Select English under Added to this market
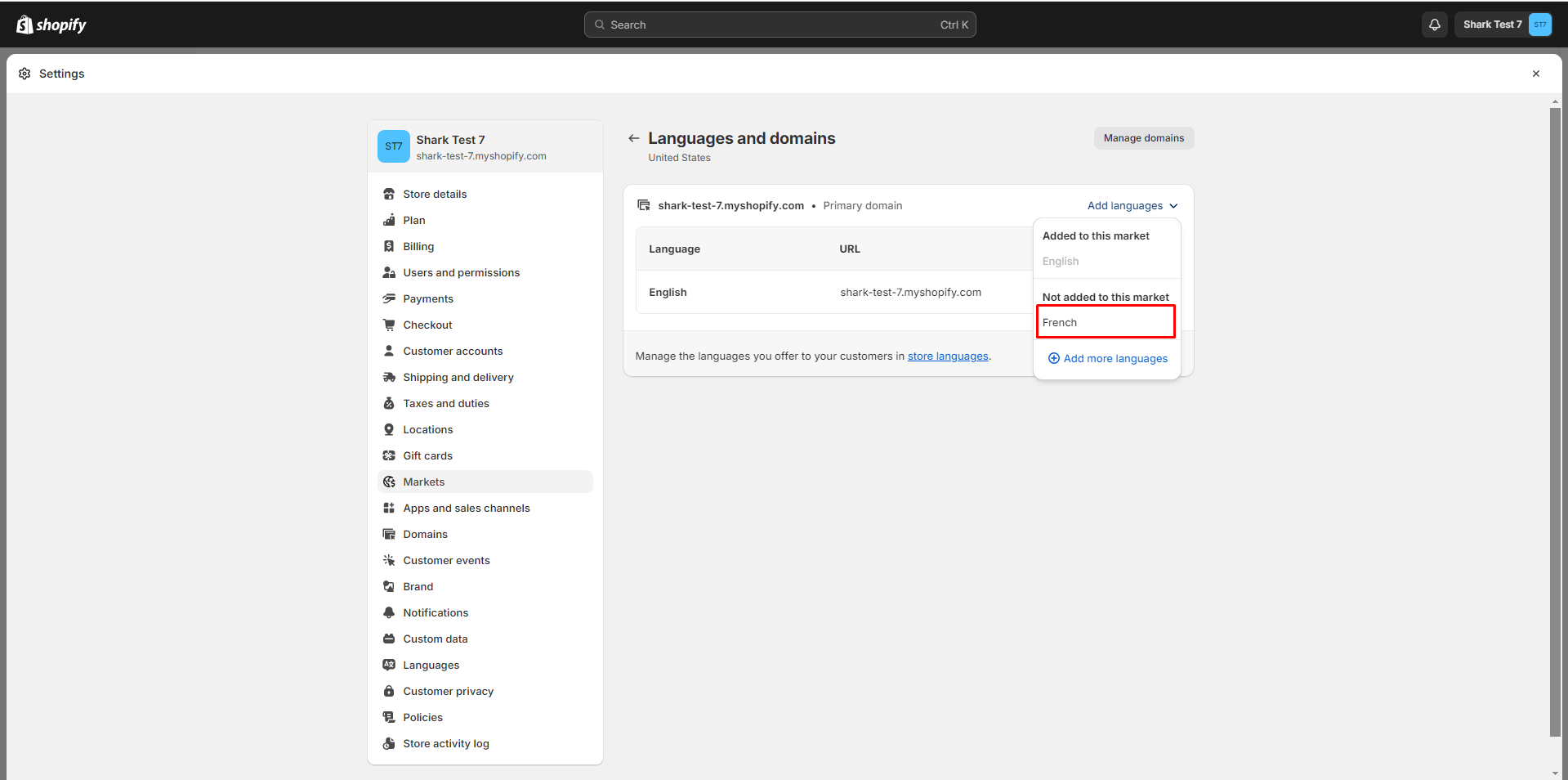The width and height of the screenshot is (1568, 780). 1060,261
